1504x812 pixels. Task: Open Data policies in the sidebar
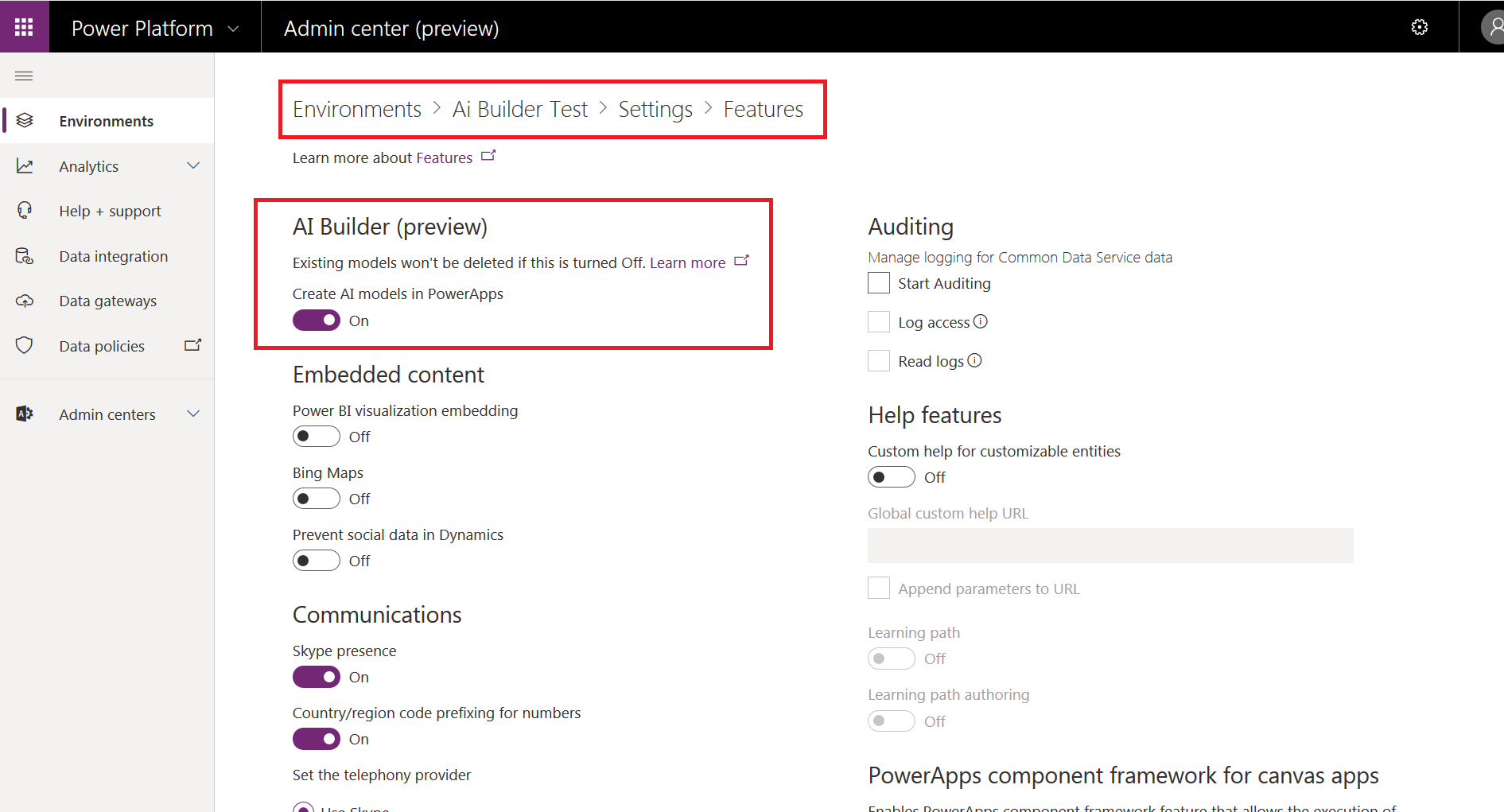(102, 346)
